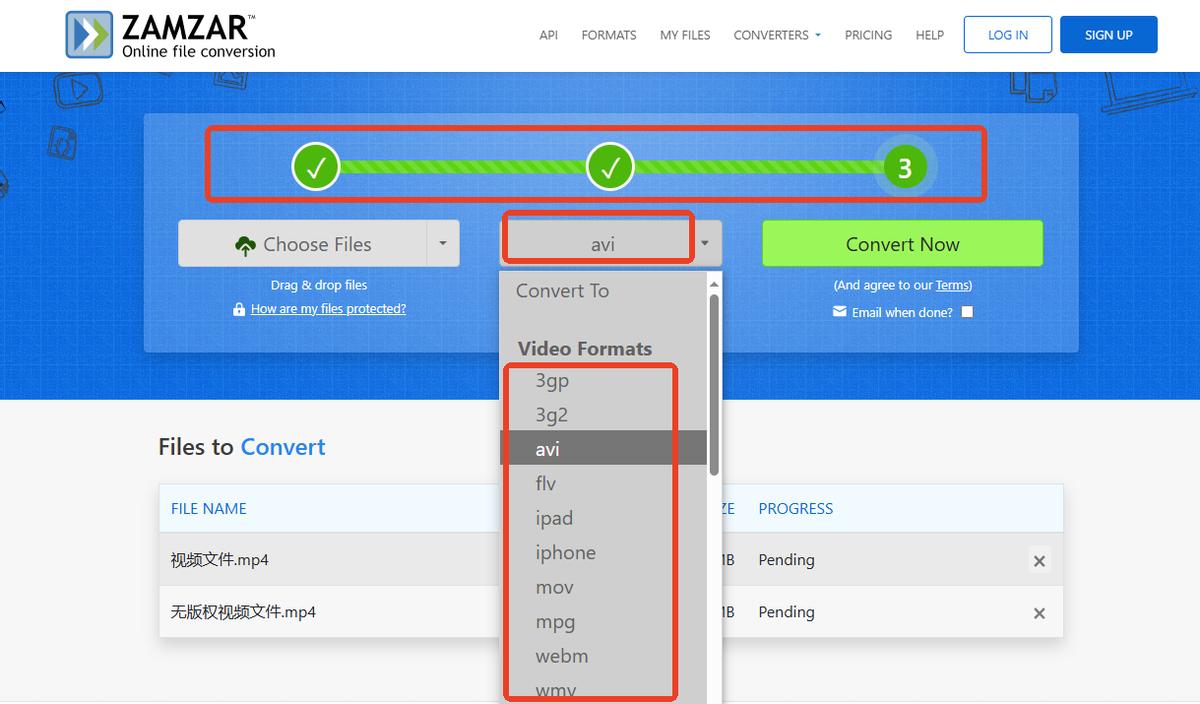
Task: Click the Sign Up button
Action: (1108, 35)
